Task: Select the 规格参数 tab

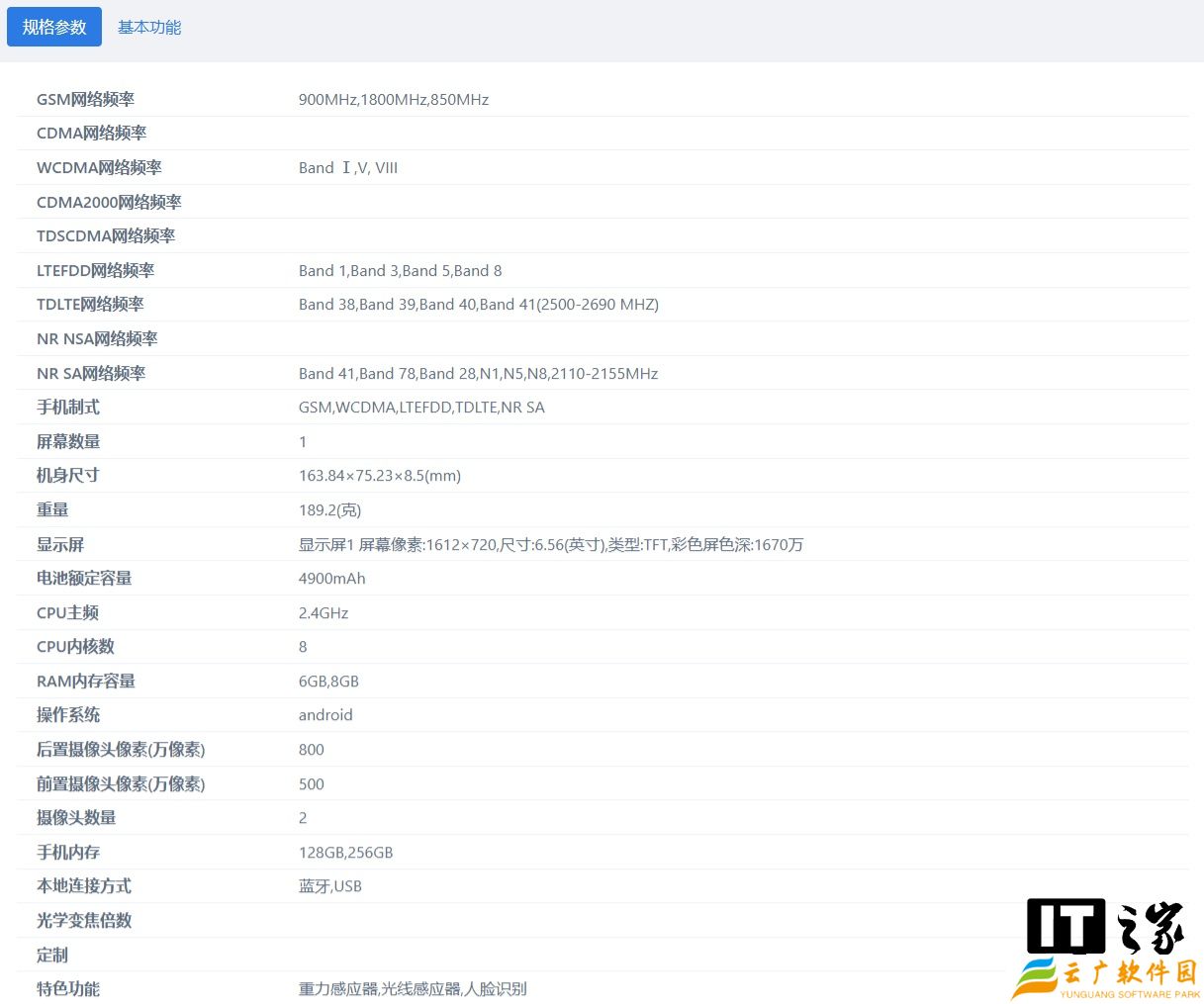Action: pyautogui.click(x=54, y=27)
